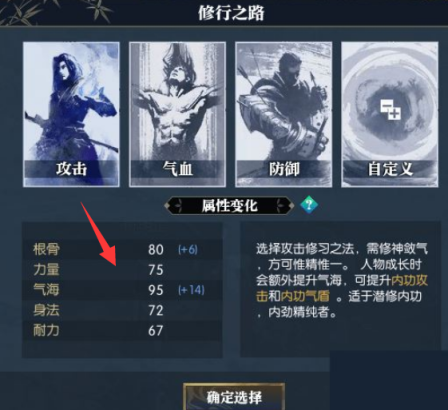Click the highlighted 内功攻击 keyword

pyautogui.click(x=342, y=288)
